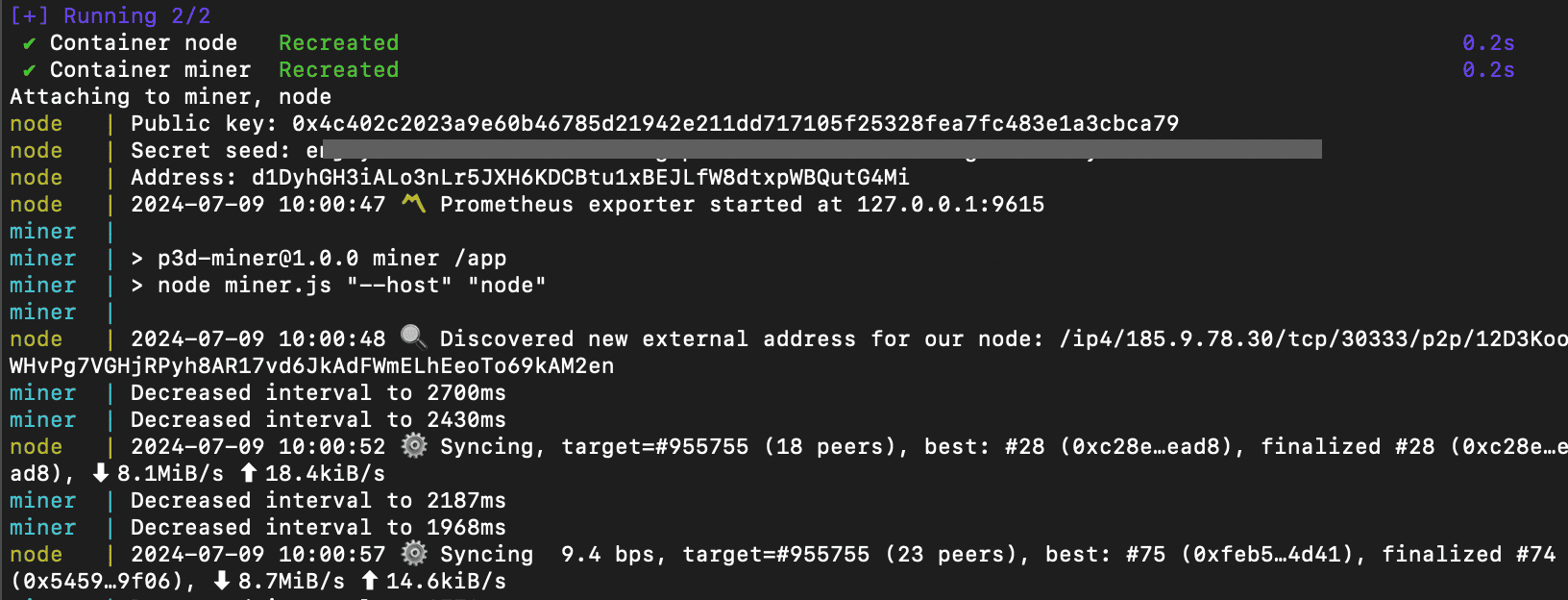Click the Recreated status for Container node

pyautogui.click(x=338, y=43)
